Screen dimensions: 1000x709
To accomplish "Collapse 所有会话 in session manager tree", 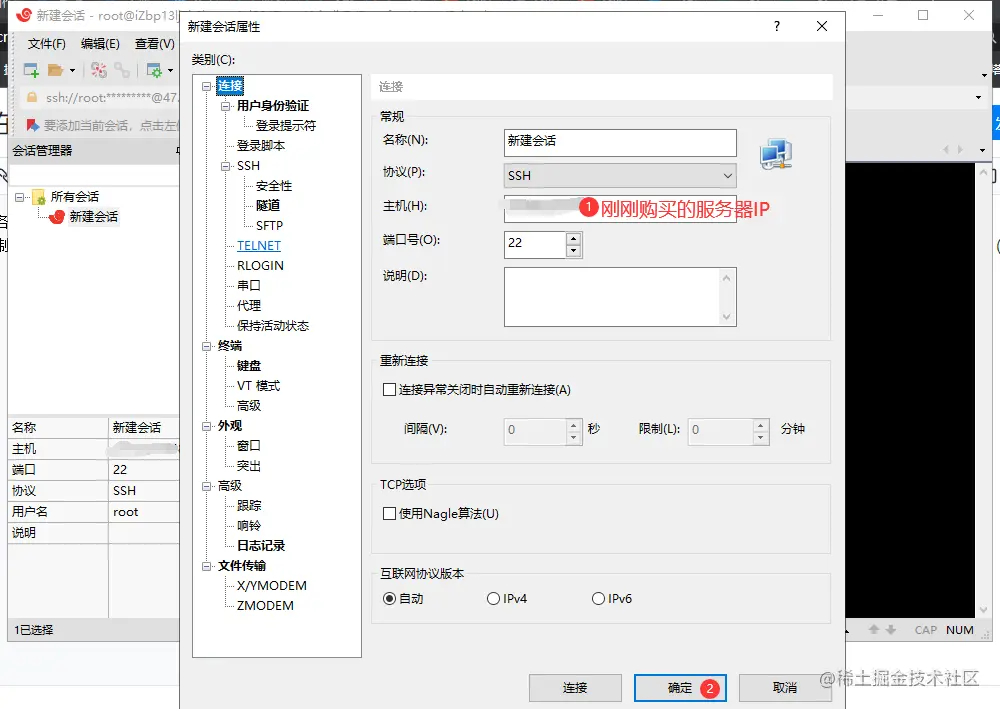I will tap(19, 197).
